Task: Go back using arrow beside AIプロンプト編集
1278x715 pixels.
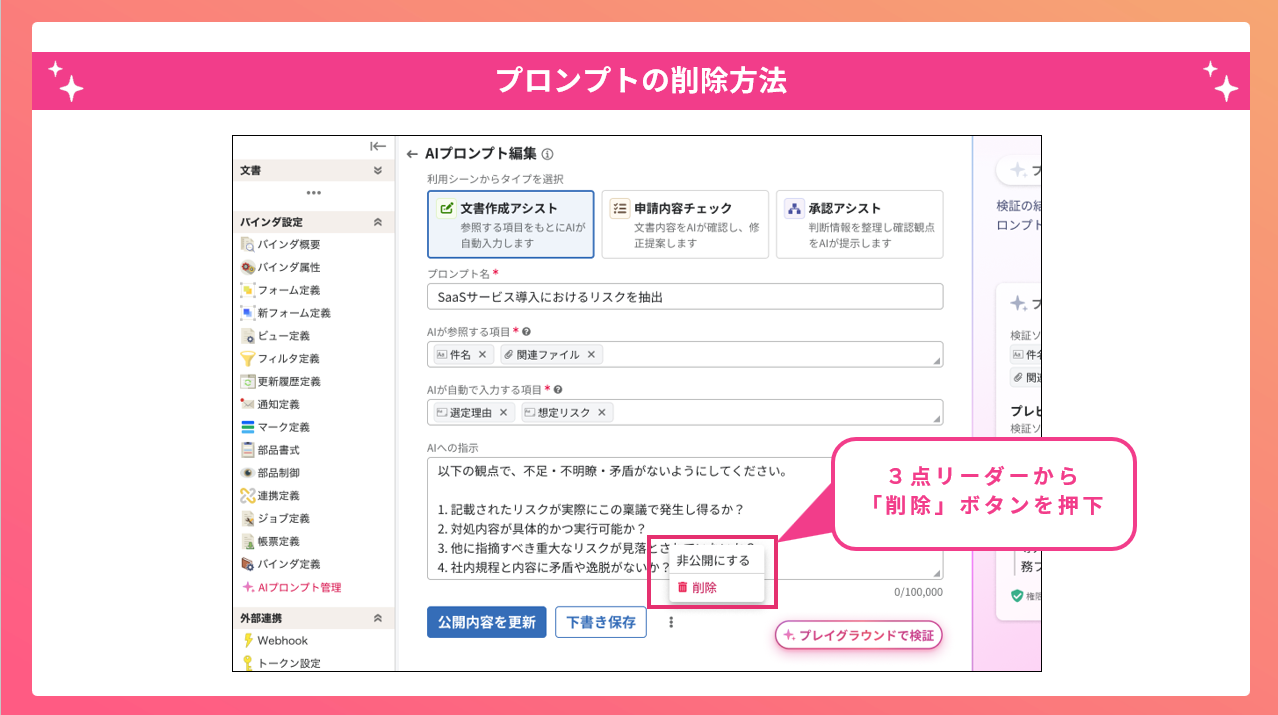Action: coord(412,154)
